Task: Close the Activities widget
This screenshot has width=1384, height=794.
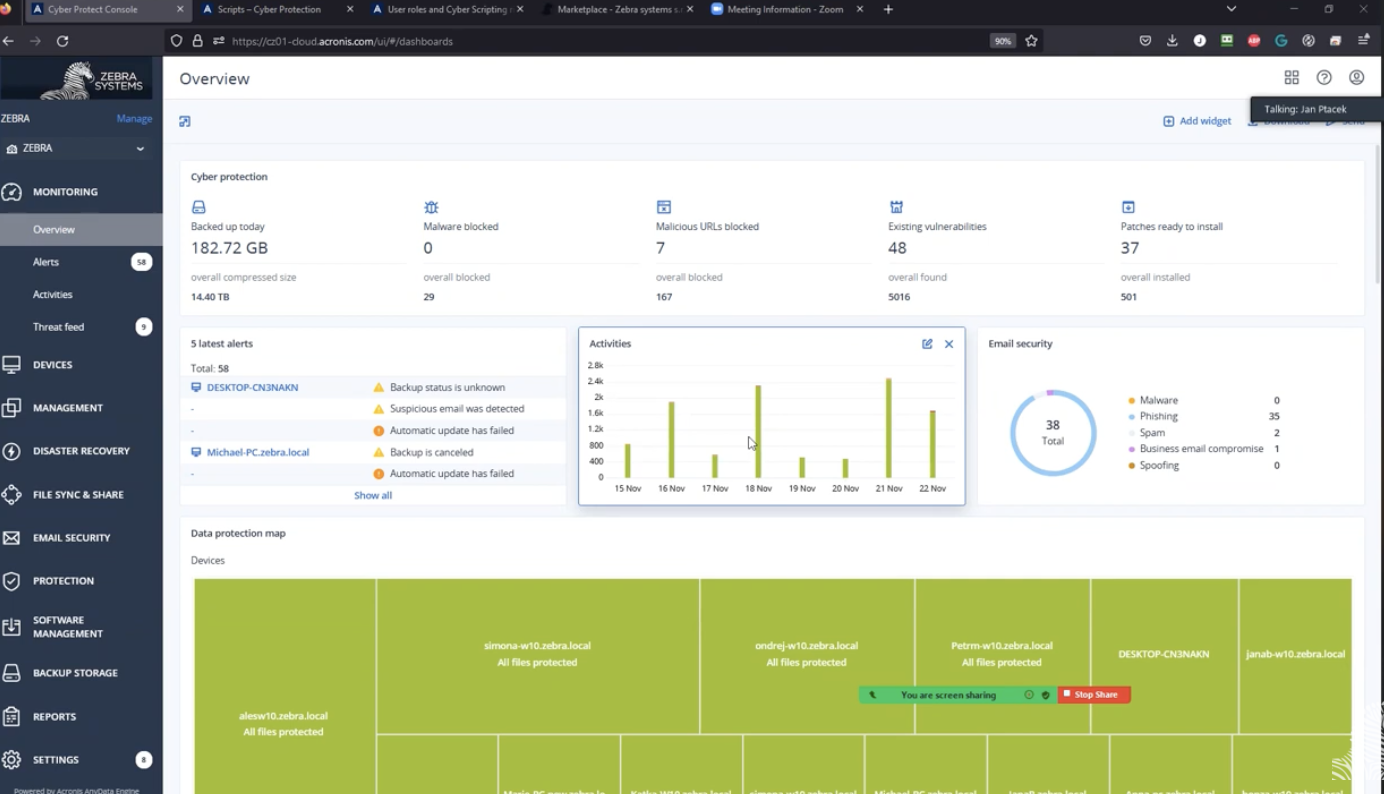Action: coord(949,344)
